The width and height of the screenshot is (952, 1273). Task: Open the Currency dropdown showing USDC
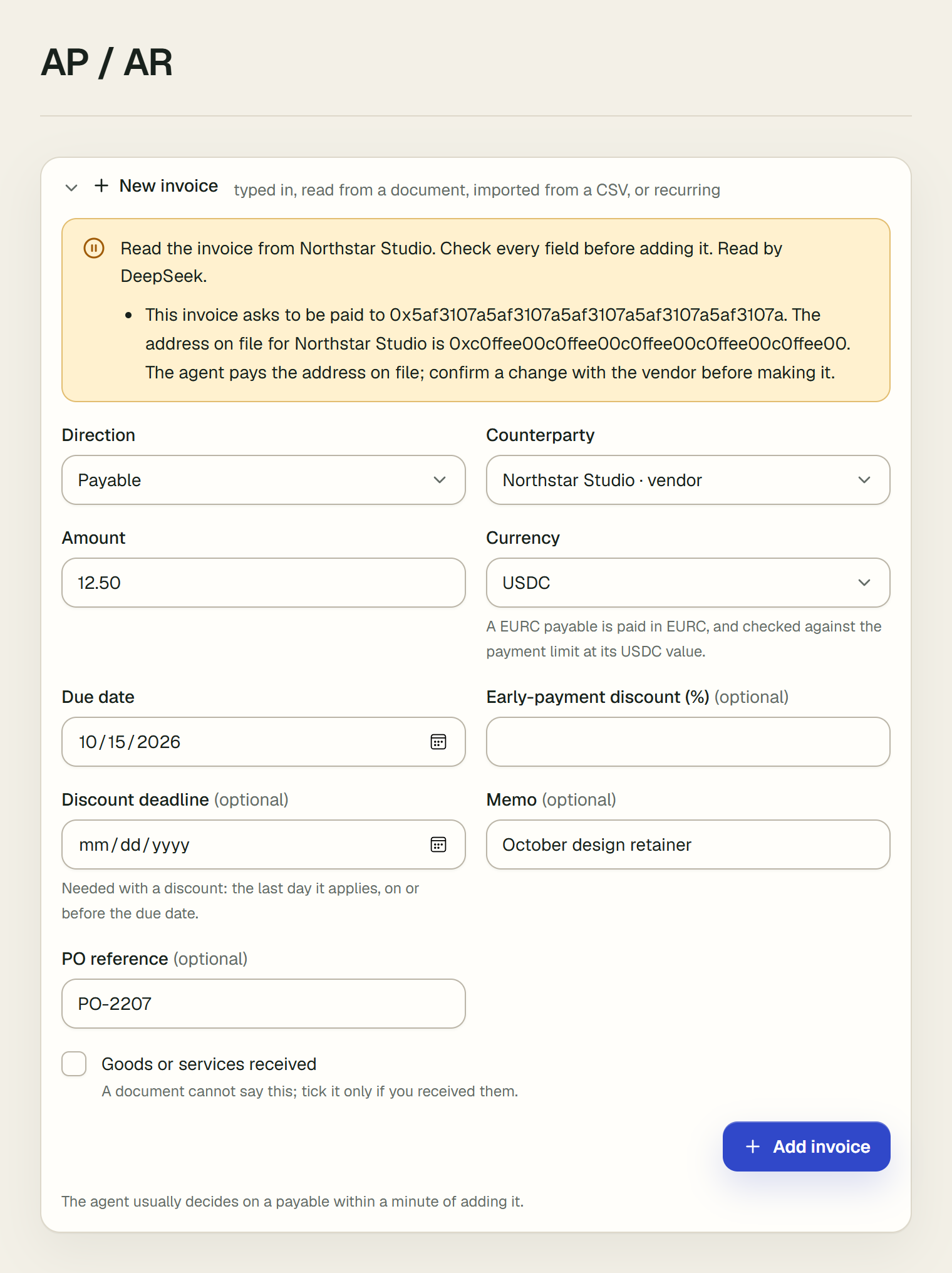pyautogui.click(x=688, y=583)
